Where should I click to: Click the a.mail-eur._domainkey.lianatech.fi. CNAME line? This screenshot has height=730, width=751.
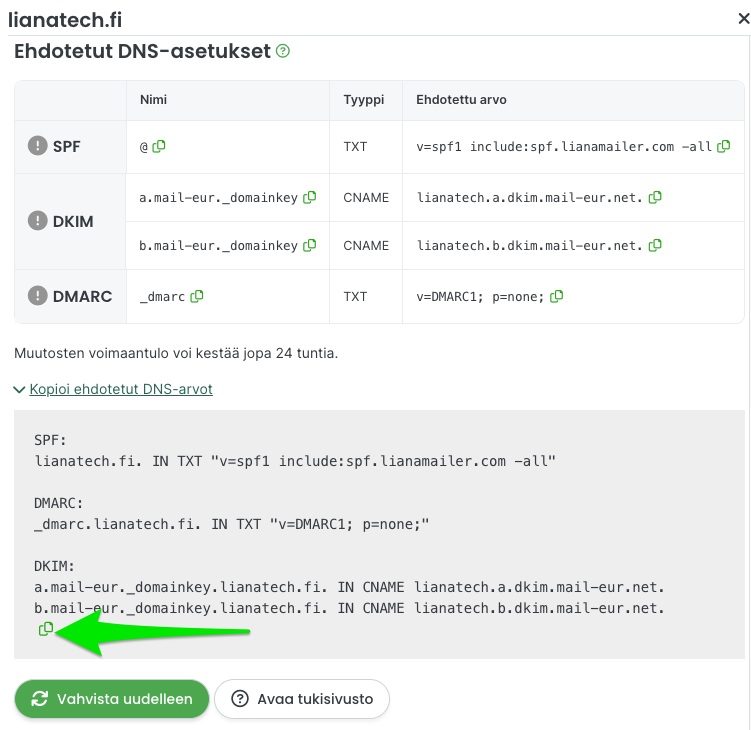pyautogui.click(x=350, y=587)
